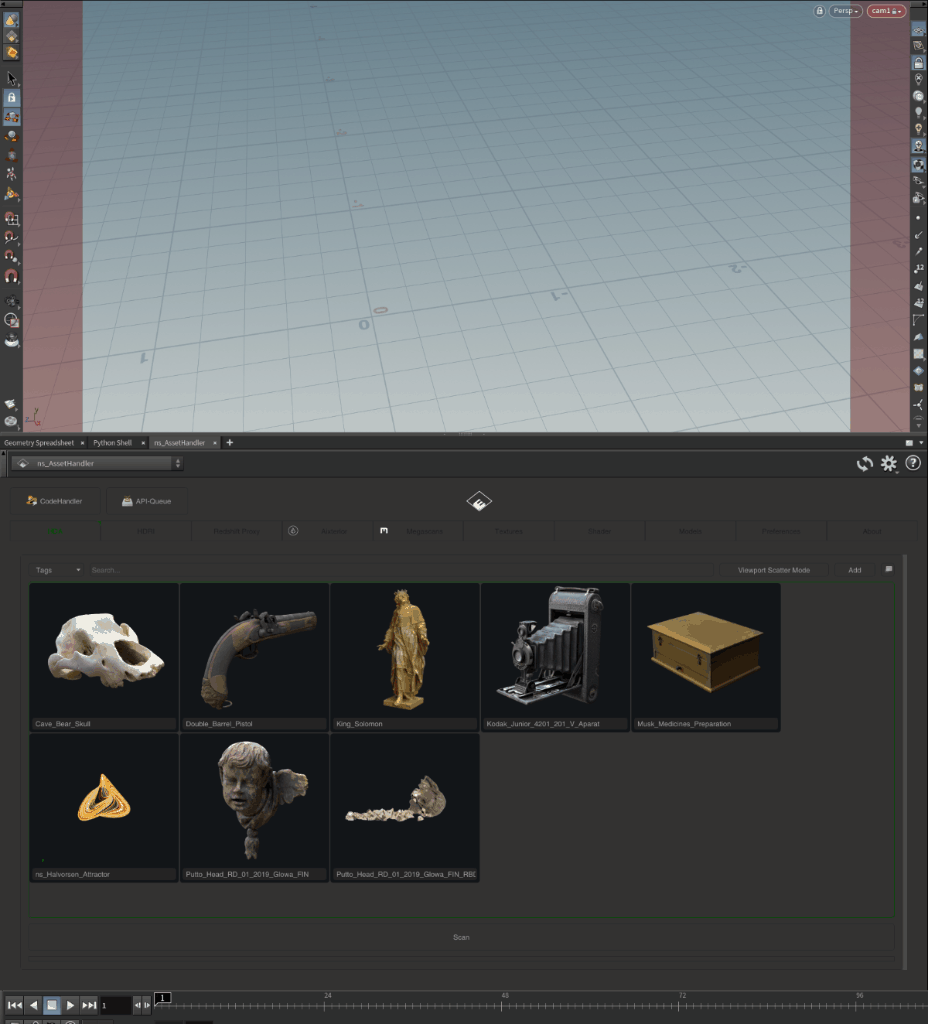Jump to first frame in the playbar
This screenshot has height=1024, width=928.
pos(13,1005)
